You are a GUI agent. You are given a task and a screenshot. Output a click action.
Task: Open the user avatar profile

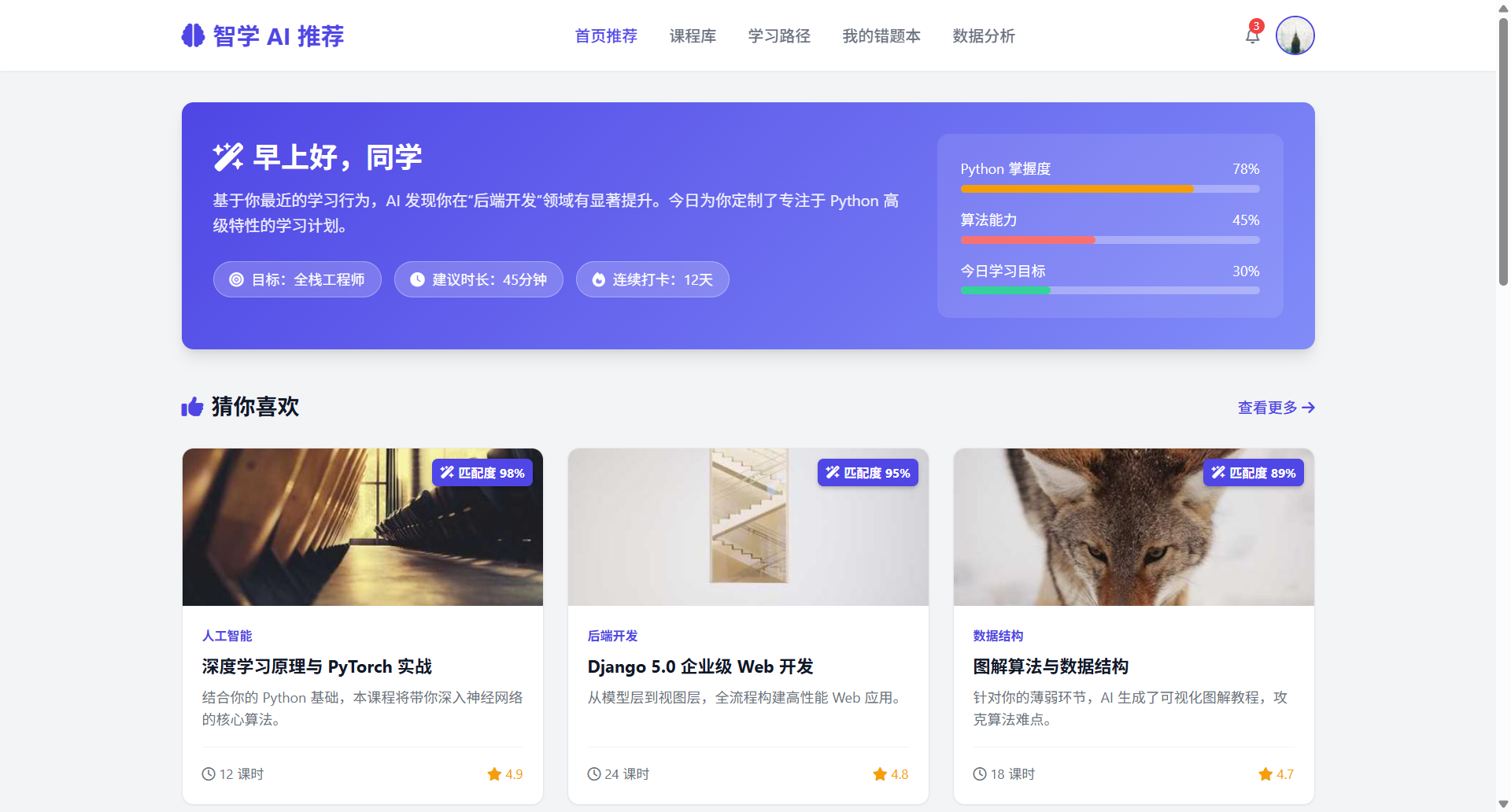1295,35
